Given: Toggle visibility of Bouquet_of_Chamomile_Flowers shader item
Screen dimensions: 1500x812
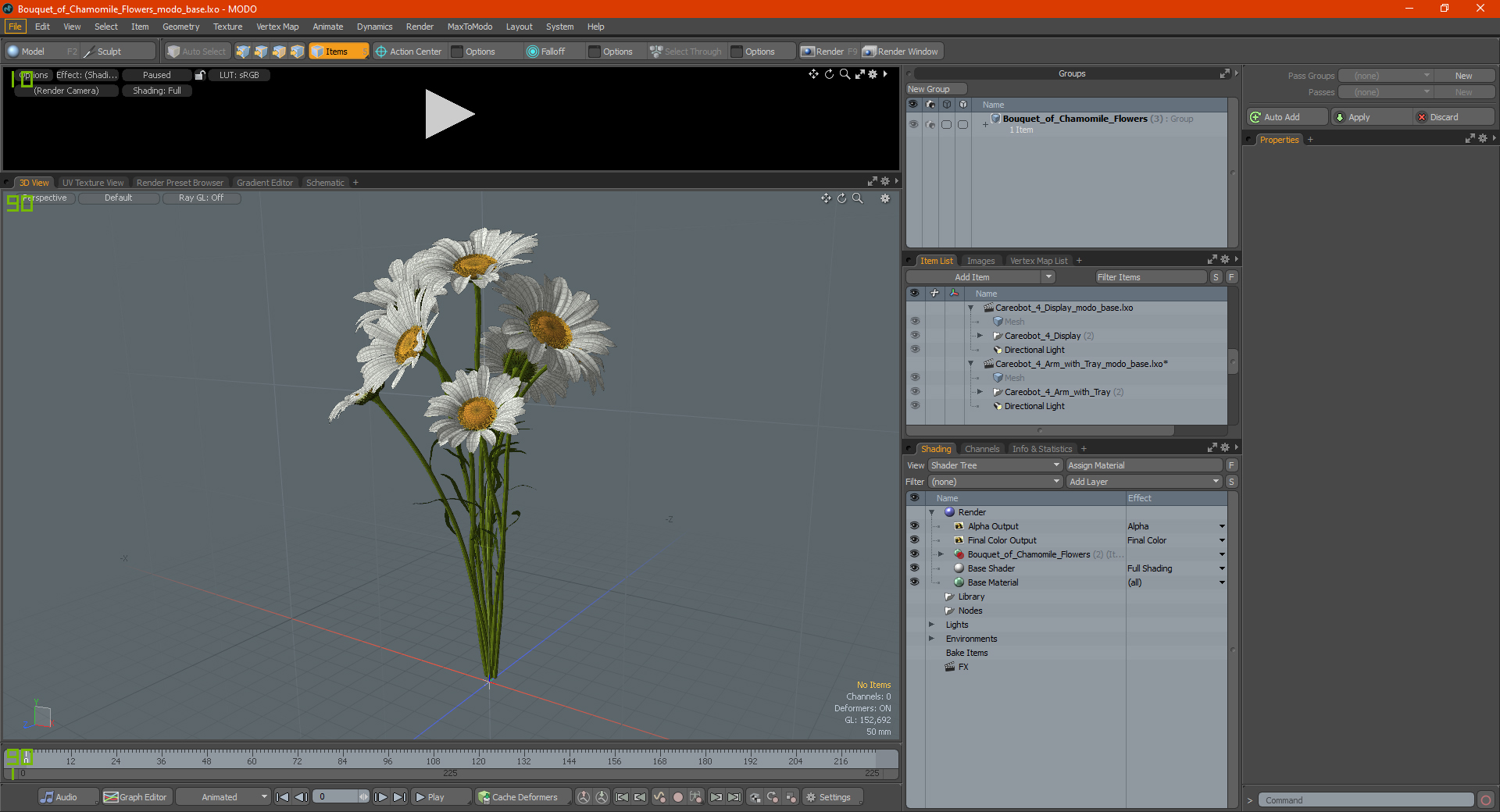Looking at the screenshot, I should tap(914, 554).
